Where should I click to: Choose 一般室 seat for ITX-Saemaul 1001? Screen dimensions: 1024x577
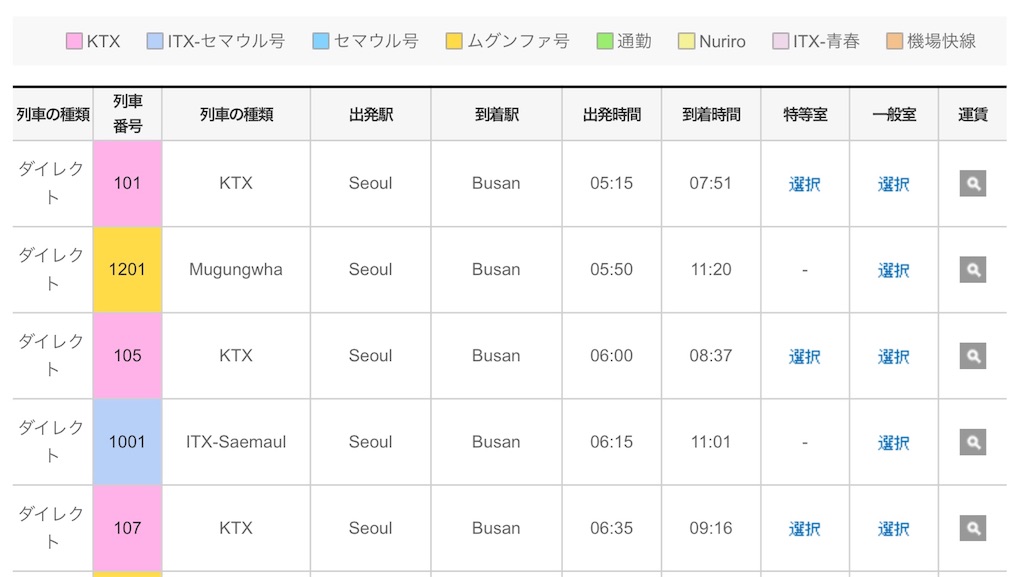(893, 443)
